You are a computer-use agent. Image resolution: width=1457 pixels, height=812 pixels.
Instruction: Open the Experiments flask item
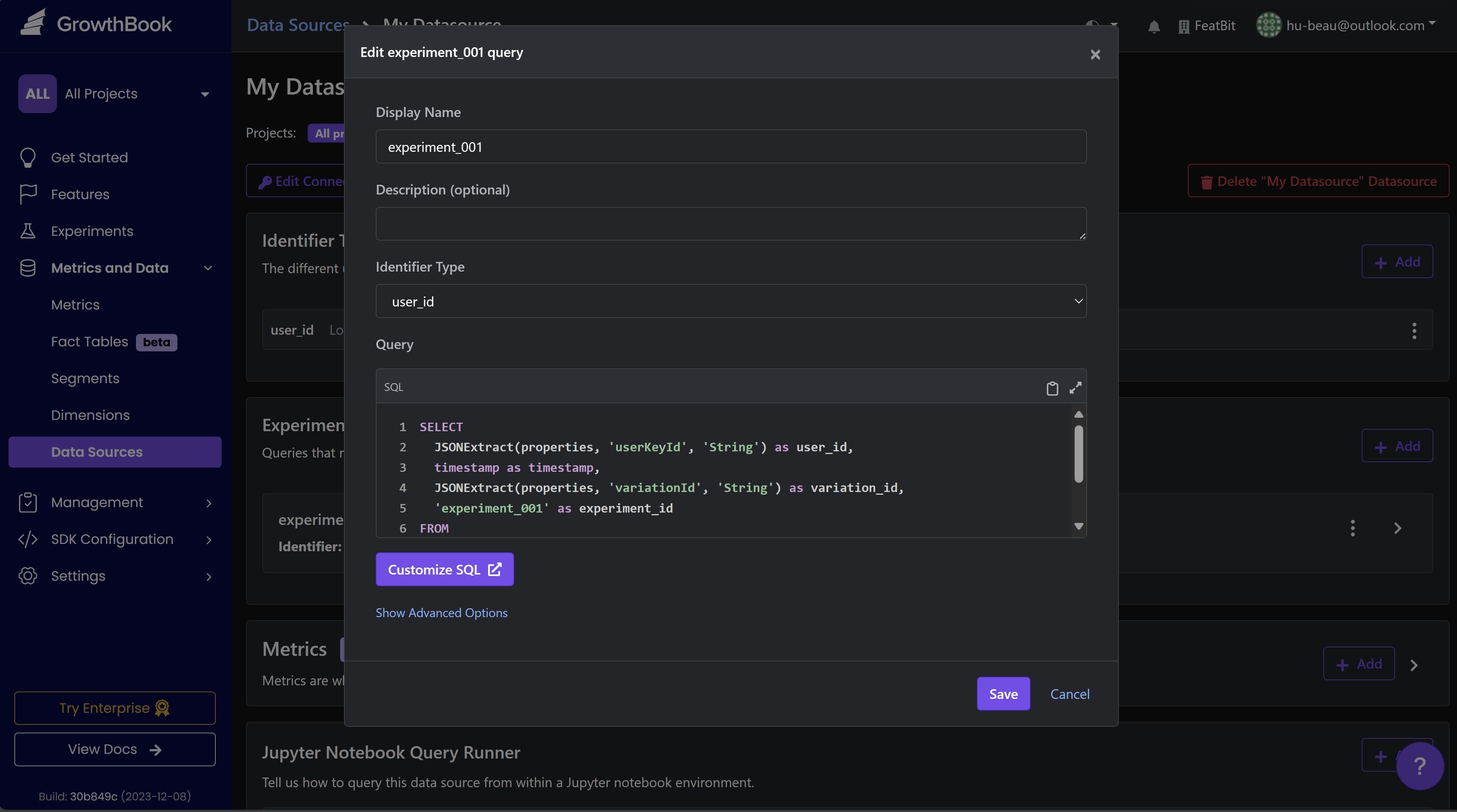[x=92, y=231]
